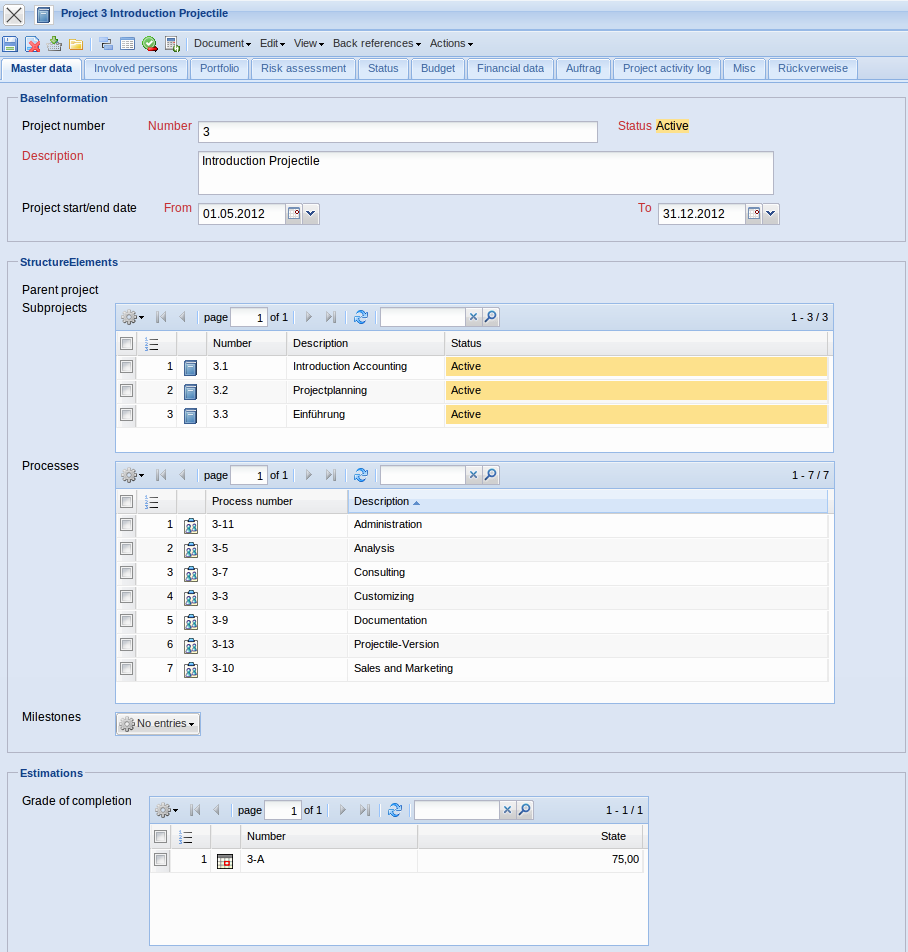This screenshot has width=908, height=952.
Task: Expand the To date dropdown arrow
Action: (x=771, y=214)
